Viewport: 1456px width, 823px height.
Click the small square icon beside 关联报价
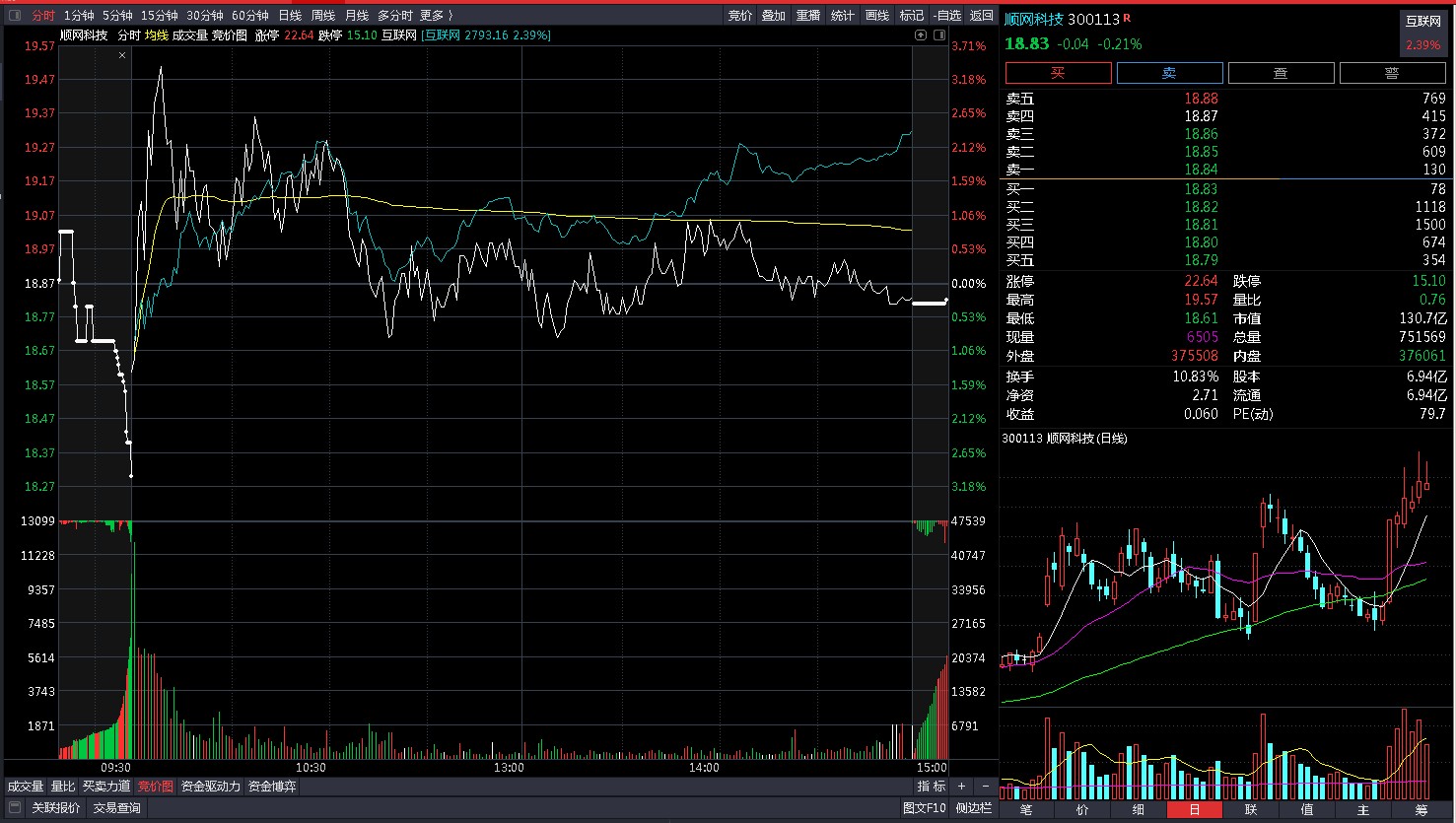14,808
